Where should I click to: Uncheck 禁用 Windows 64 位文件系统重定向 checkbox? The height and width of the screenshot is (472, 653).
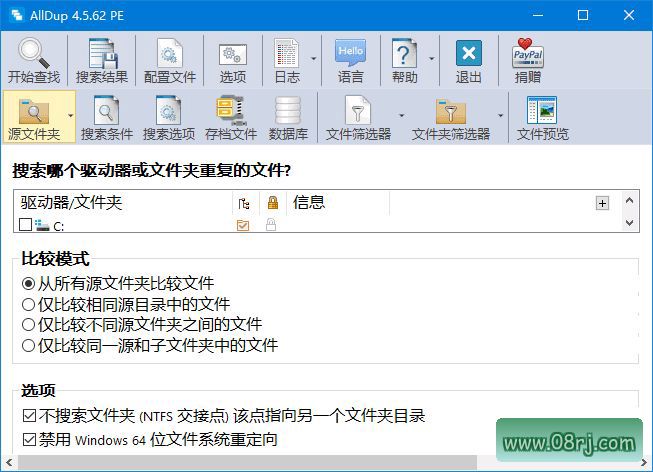click(x=29, y=440)
